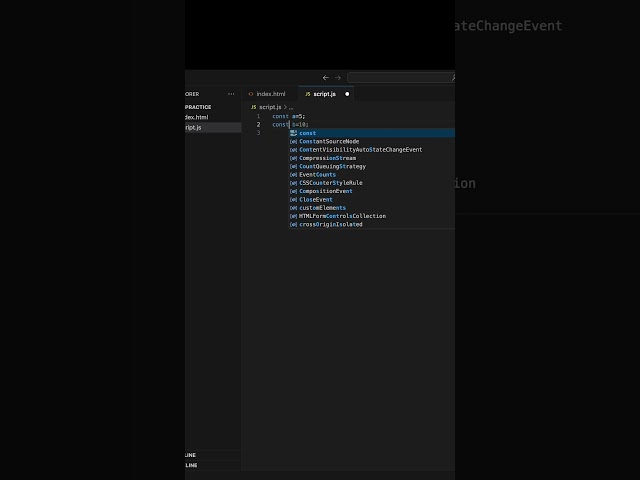Click the variable icon beside crossOriginIsolated
Viewport: 640px width, 480px height.
(x=293, y=224)
